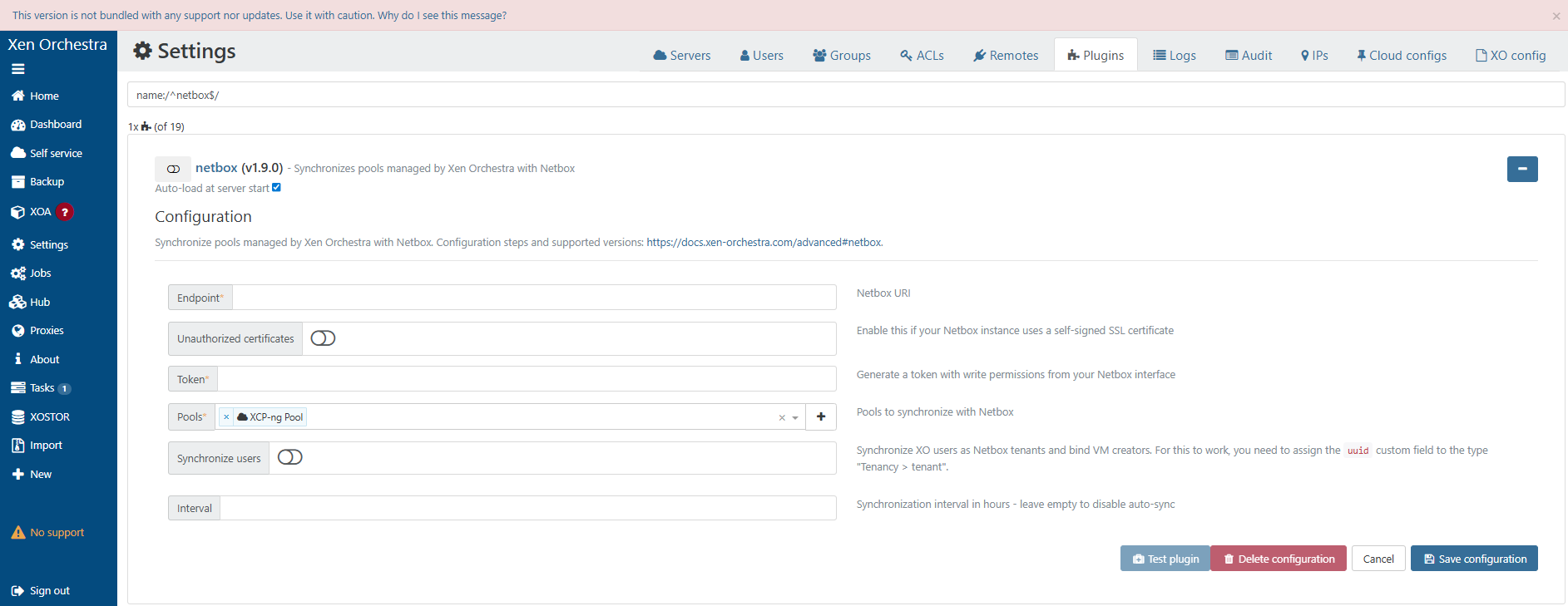
Task: Open the About page
Action: [36, 360]
